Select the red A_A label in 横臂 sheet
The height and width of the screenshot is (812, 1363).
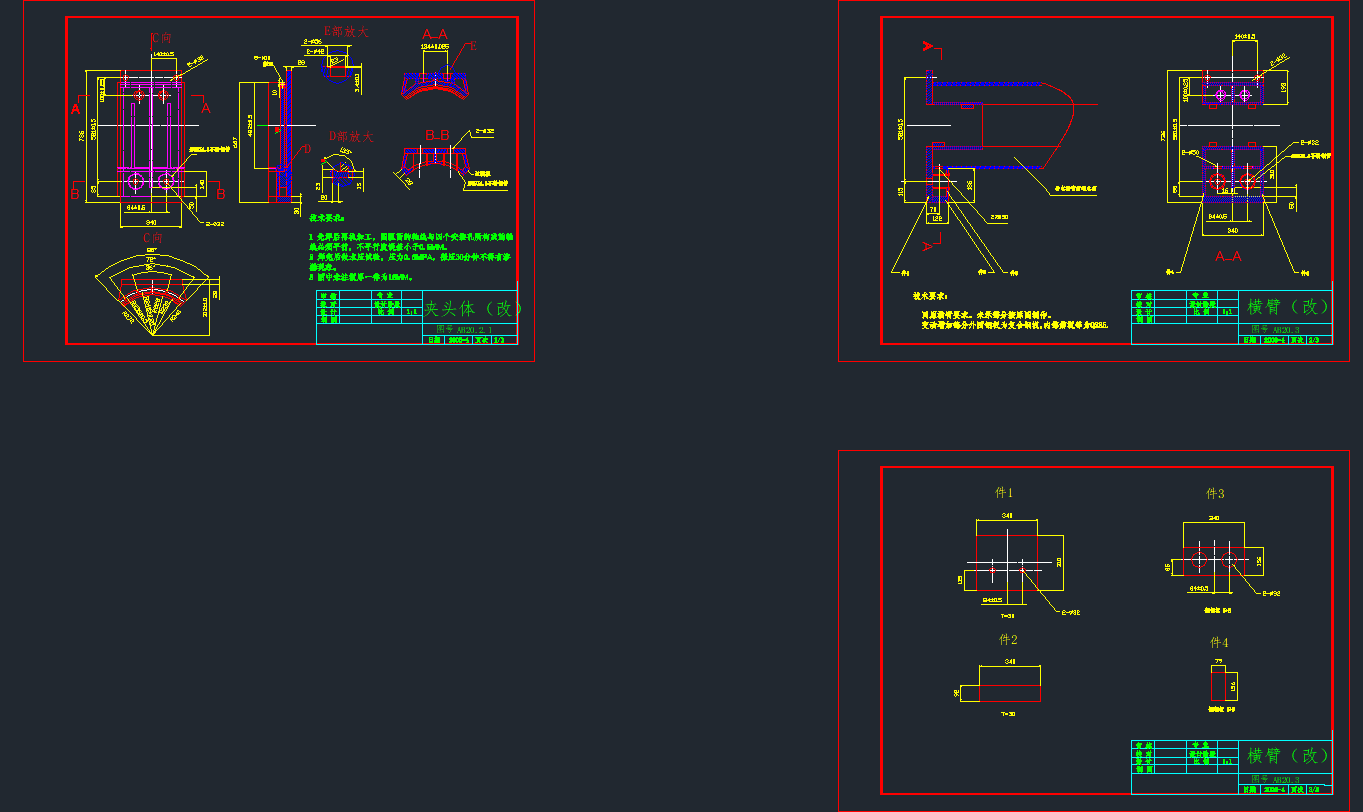[1228, 256]
